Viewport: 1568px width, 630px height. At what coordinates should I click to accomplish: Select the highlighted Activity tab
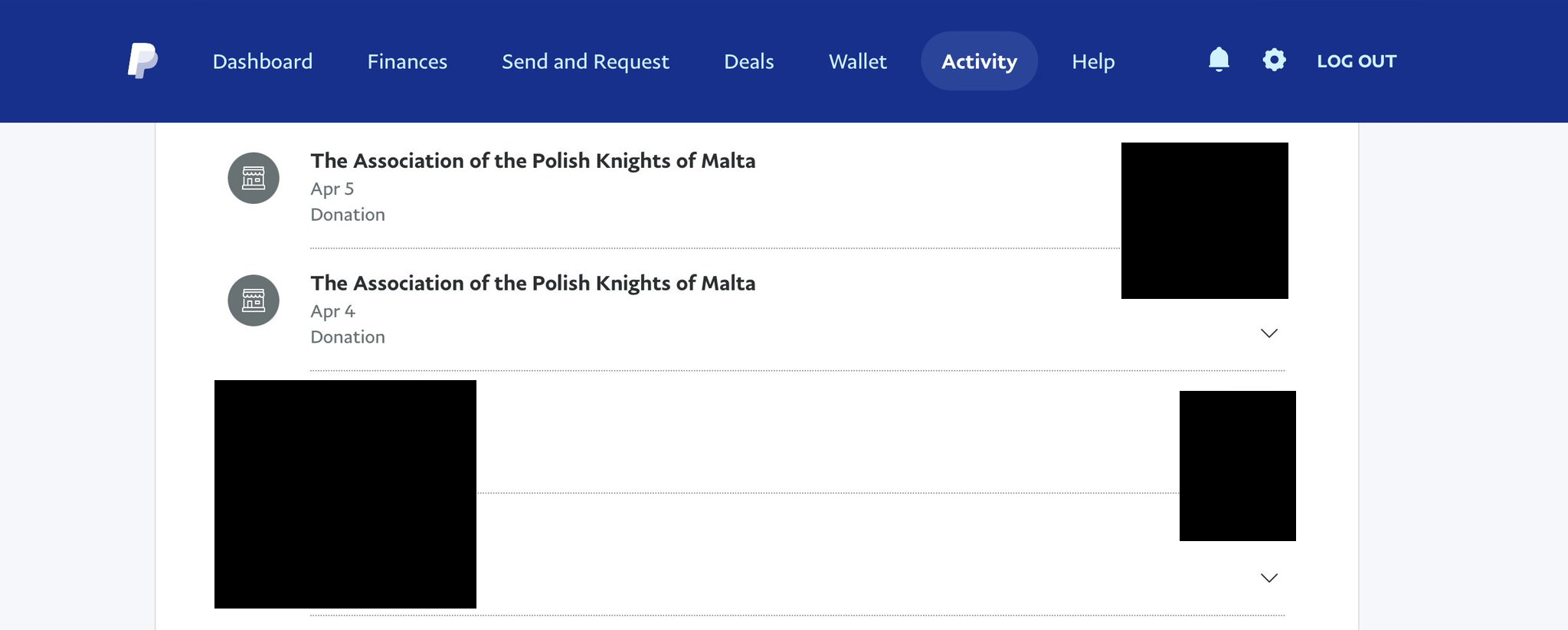click(979, 61)
